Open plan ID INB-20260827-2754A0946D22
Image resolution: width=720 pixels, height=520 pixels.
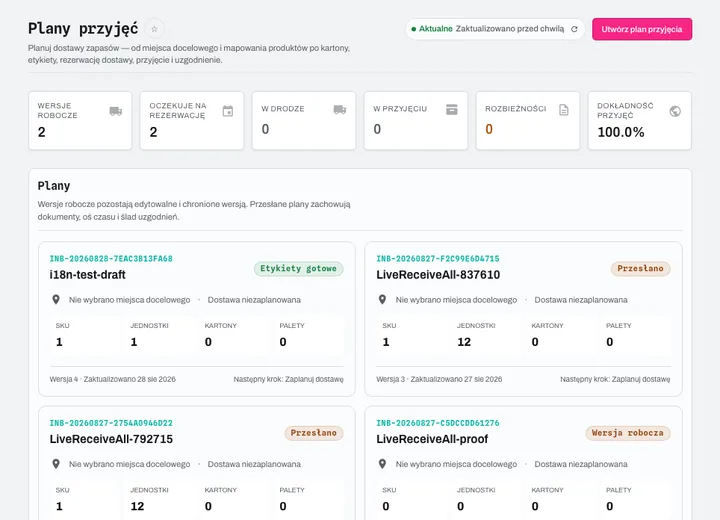coord(111,423)
